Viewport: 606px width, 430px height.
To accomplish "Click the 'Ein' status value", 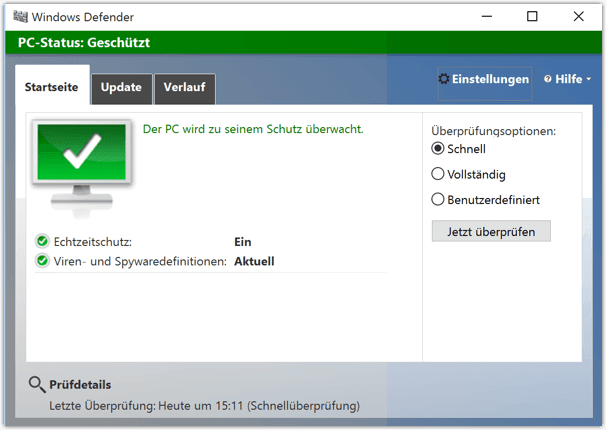I will (x=243, y=242).
